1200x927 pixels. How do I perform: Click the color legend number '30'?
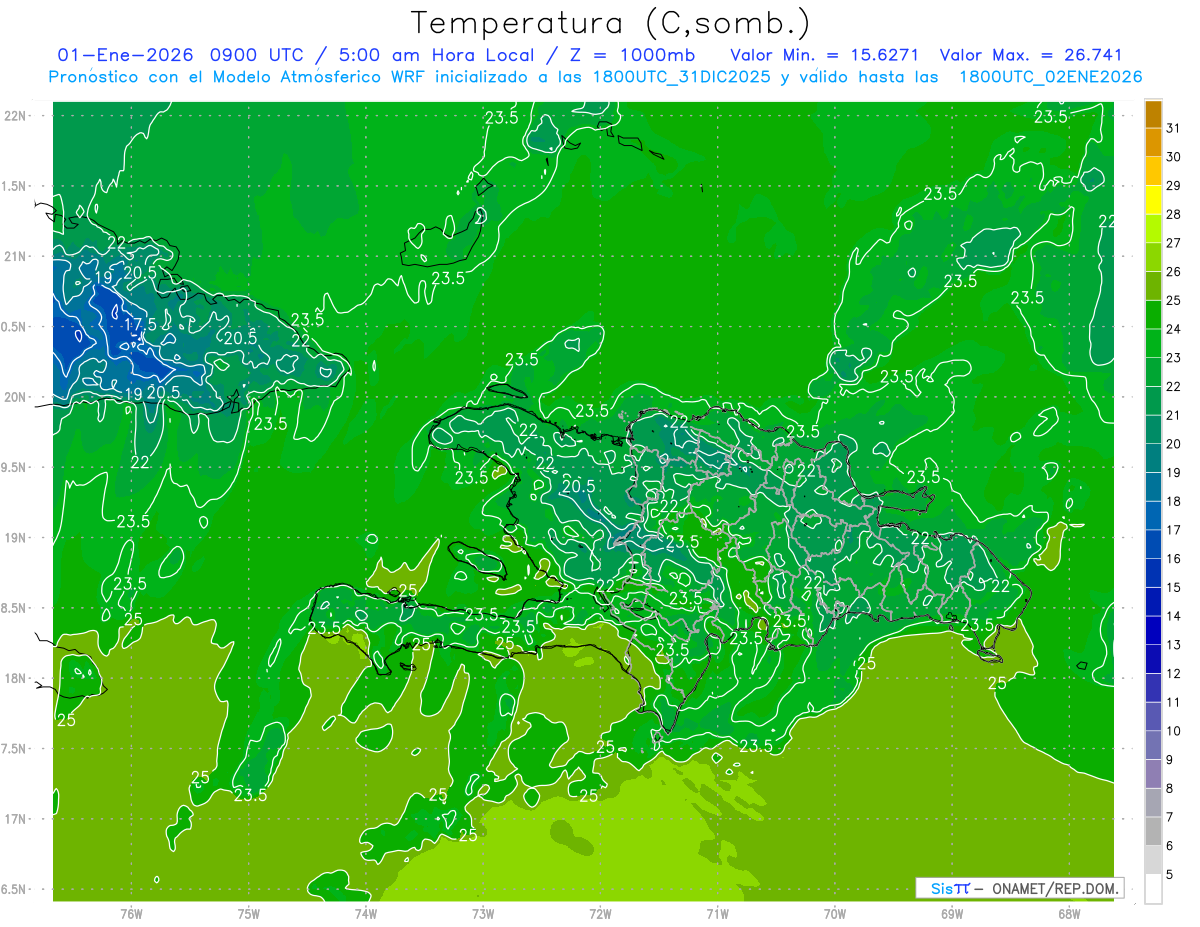click(x=1173, y=157)
